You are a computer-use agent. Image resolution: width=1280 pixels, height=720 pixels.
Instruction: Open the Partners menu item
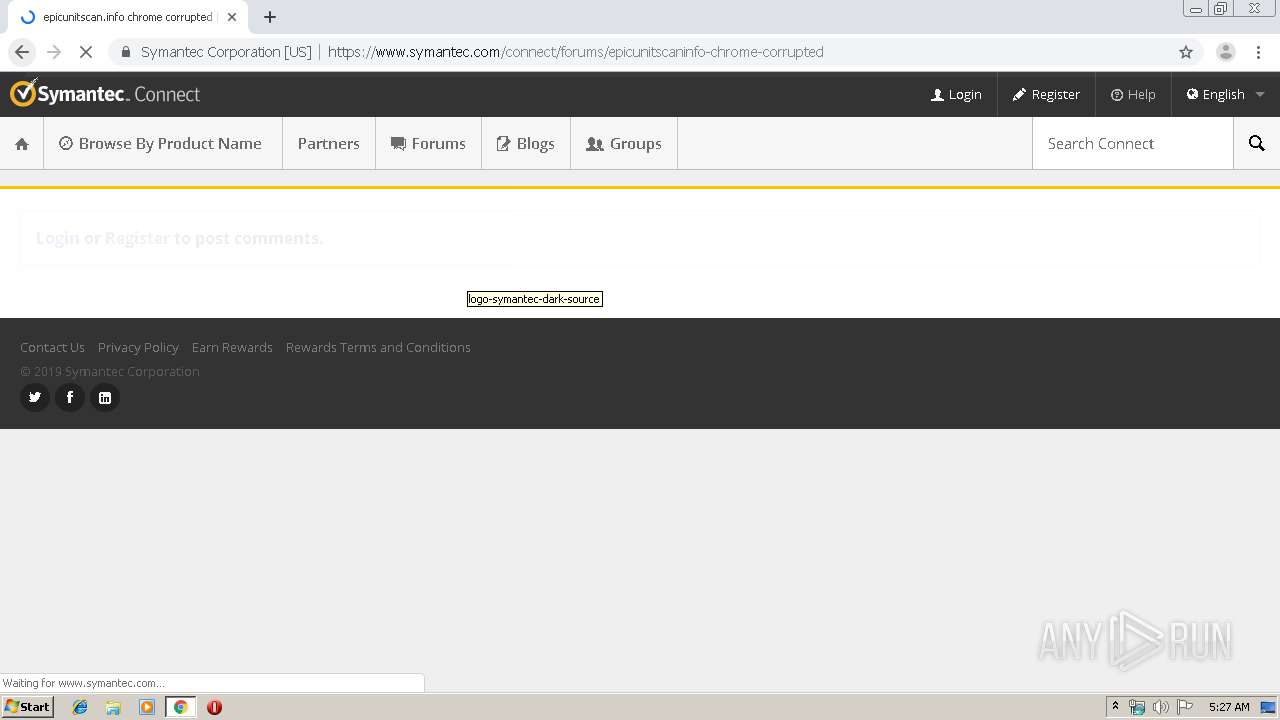click(x=328, y=143)
